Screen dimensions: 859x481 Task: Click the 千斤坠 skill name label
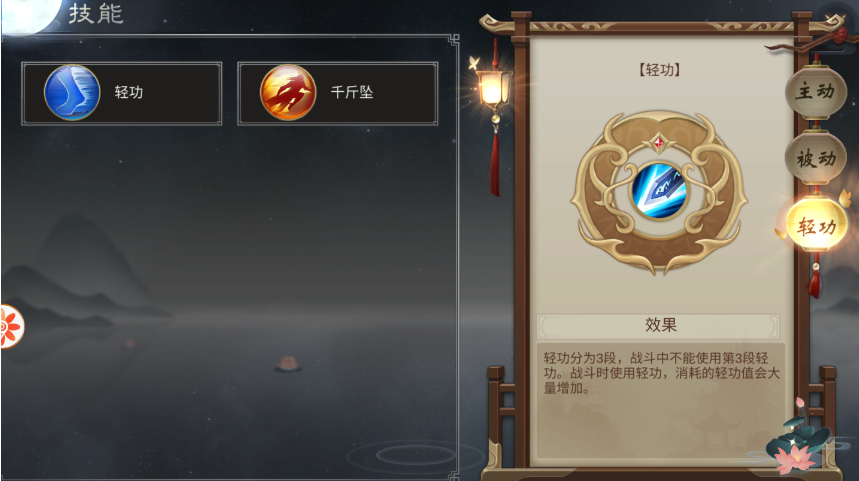pyautogui.click(x=352, y=92)
